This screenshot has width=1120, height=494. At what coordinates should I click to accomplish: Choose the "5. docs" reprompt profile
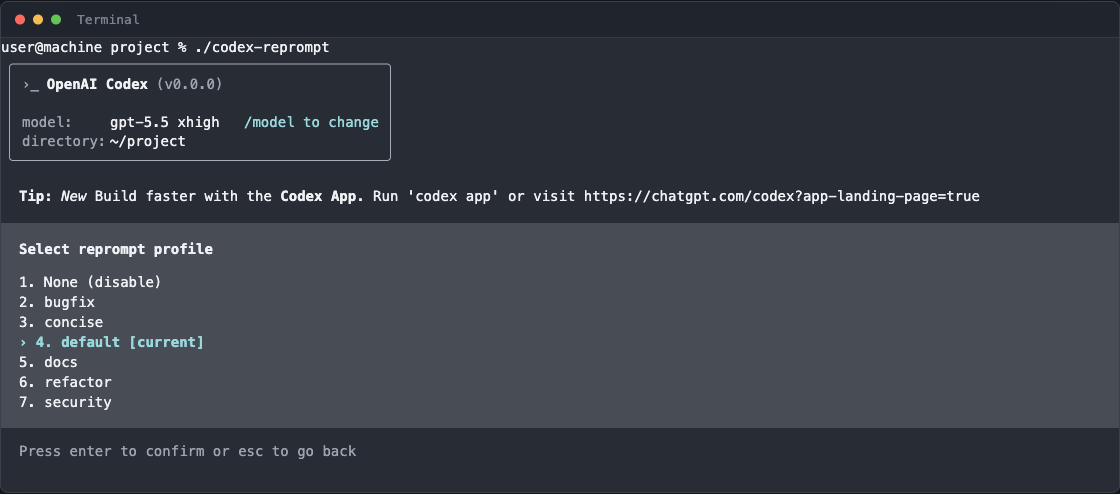(x=49, y=362)
